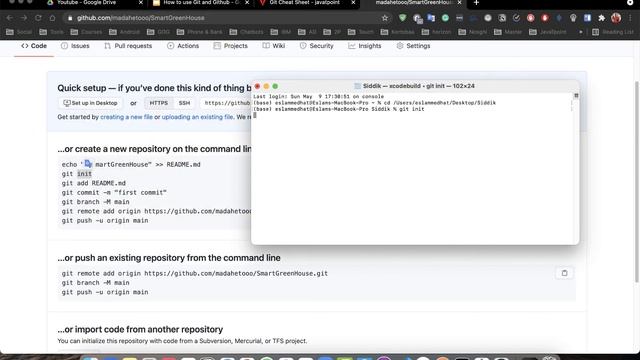
Task: Open the Chrome profile avatar
Action: click(x=616, y=18)
